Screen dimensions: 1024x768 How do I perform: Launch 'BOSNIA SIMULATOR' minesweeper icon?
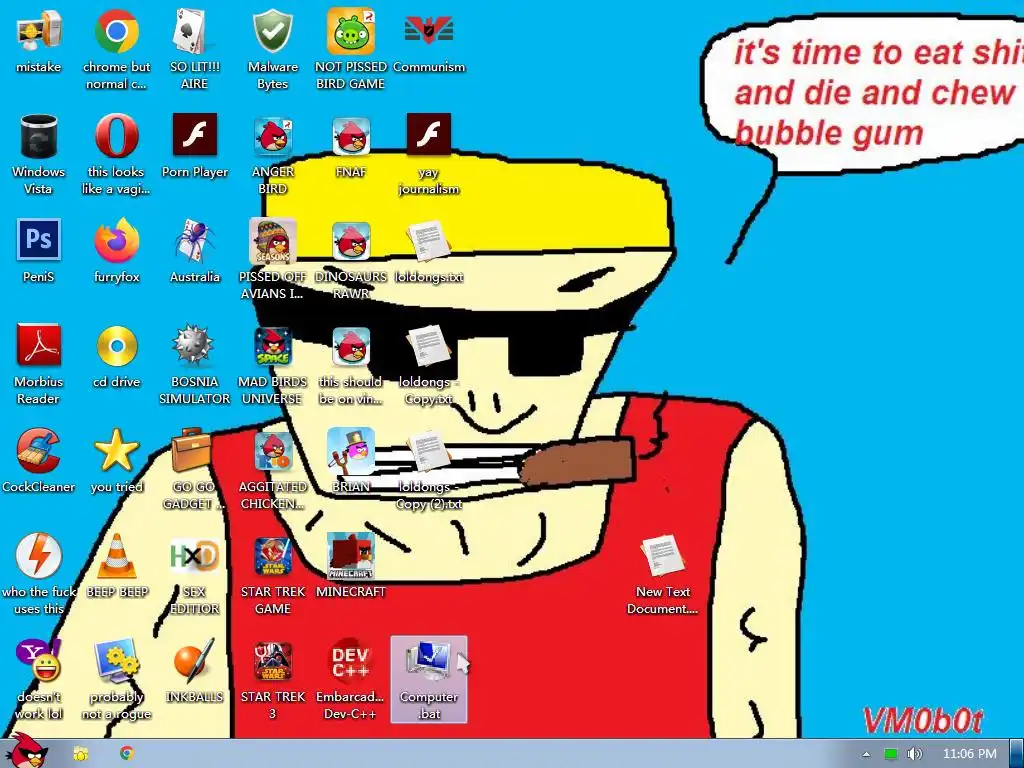[x=195, y=364]
